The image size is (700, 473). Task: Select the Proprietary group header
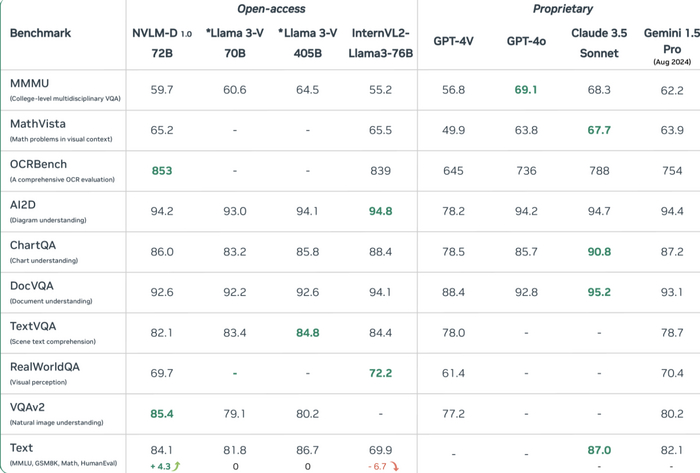pos(563,9)
